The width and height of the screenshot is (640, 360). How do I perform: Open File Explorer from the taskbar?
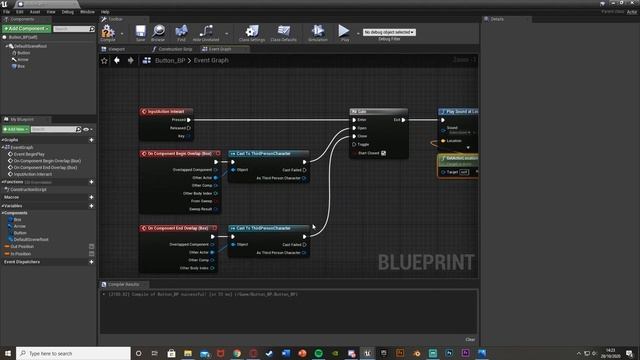[188, 353]
